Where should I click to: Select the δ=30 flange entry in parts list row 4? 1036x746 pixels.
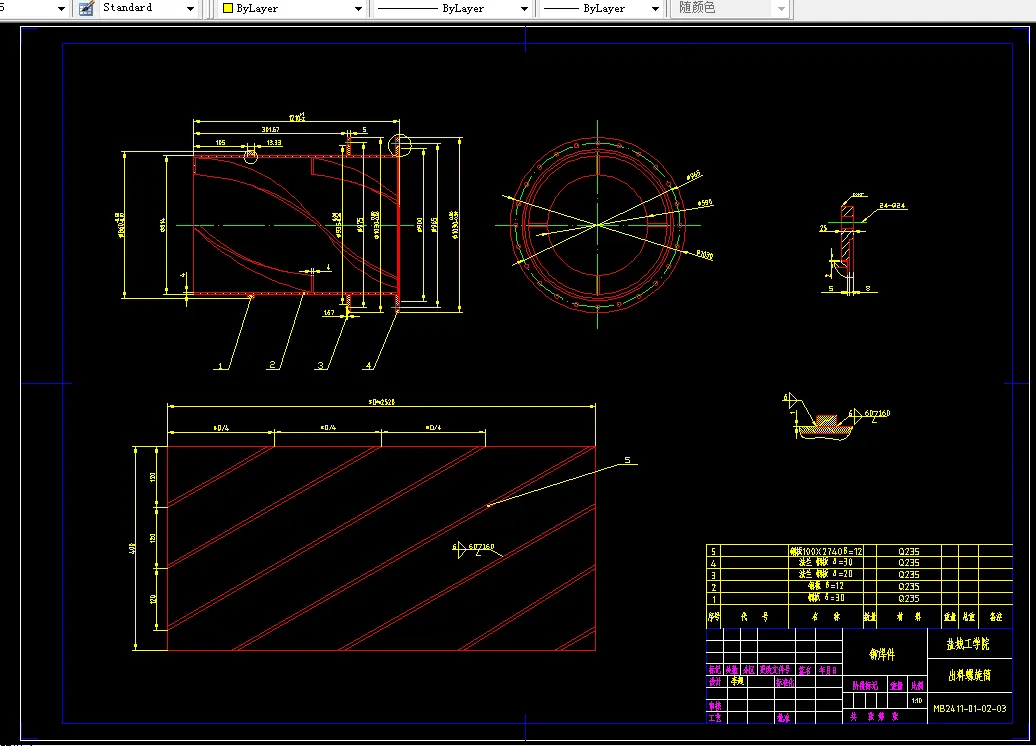[825, 562]
